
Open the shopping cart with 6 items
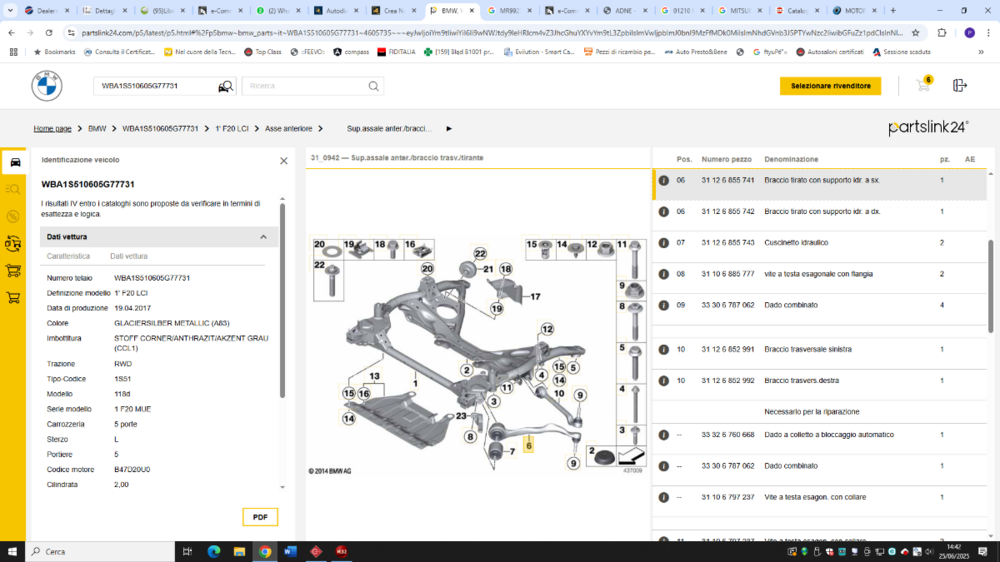click(922, 86)
